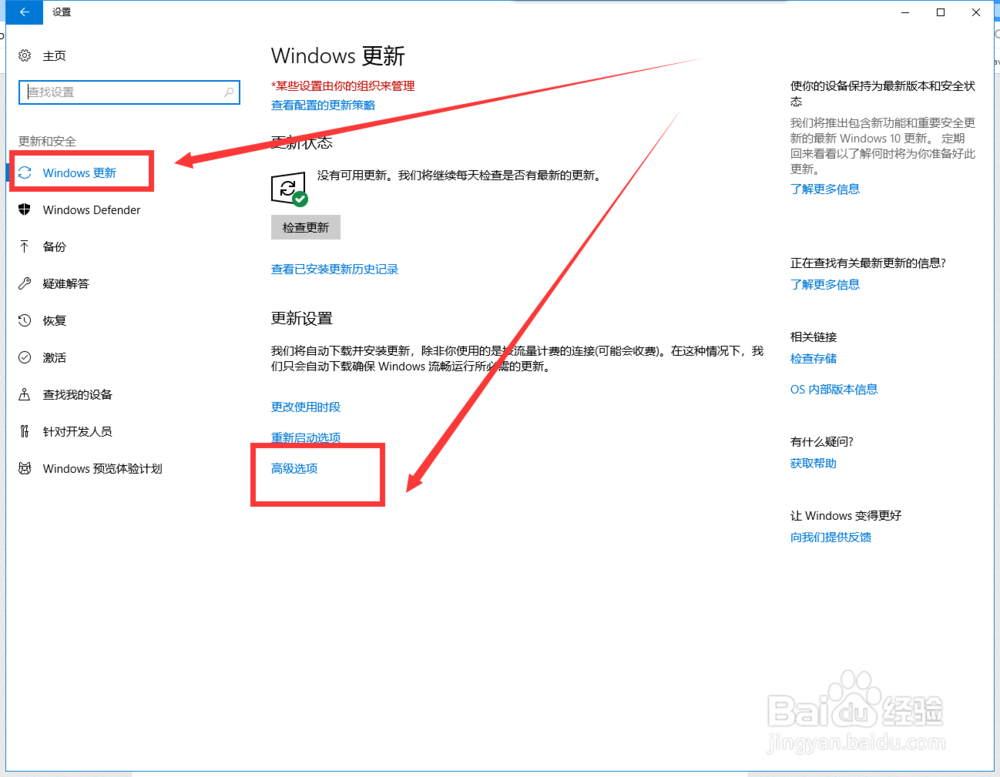Click 更改使用时段 link

pos(305,407)
